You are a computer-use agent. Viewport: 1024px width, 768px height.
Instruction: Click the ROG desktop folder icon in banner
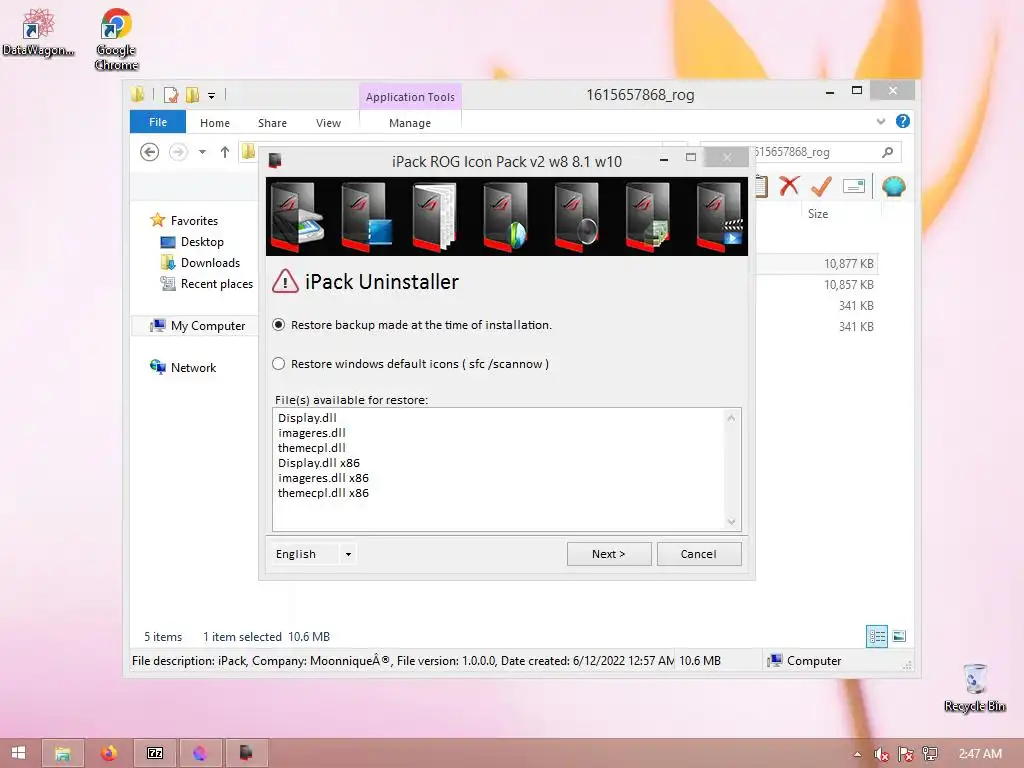coord(366,216)
